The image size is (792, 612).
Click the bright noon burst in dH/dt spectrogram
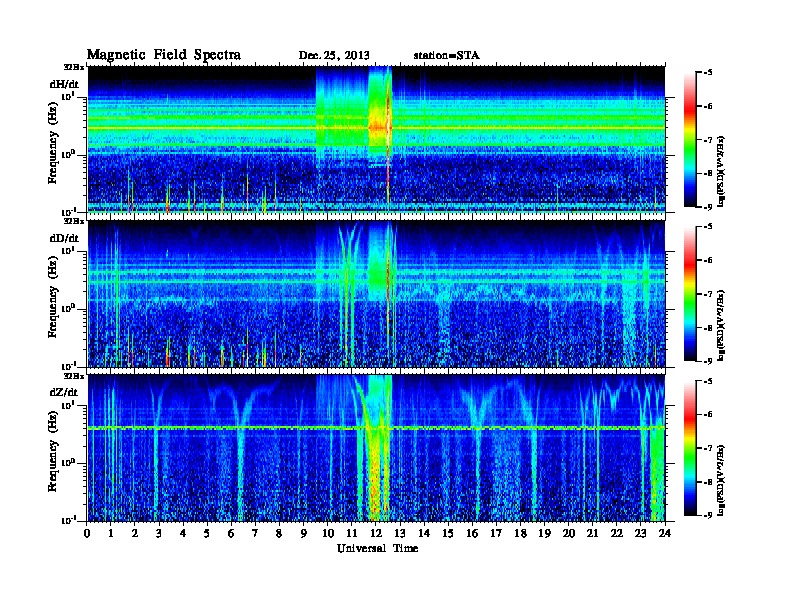pos(380,127)
